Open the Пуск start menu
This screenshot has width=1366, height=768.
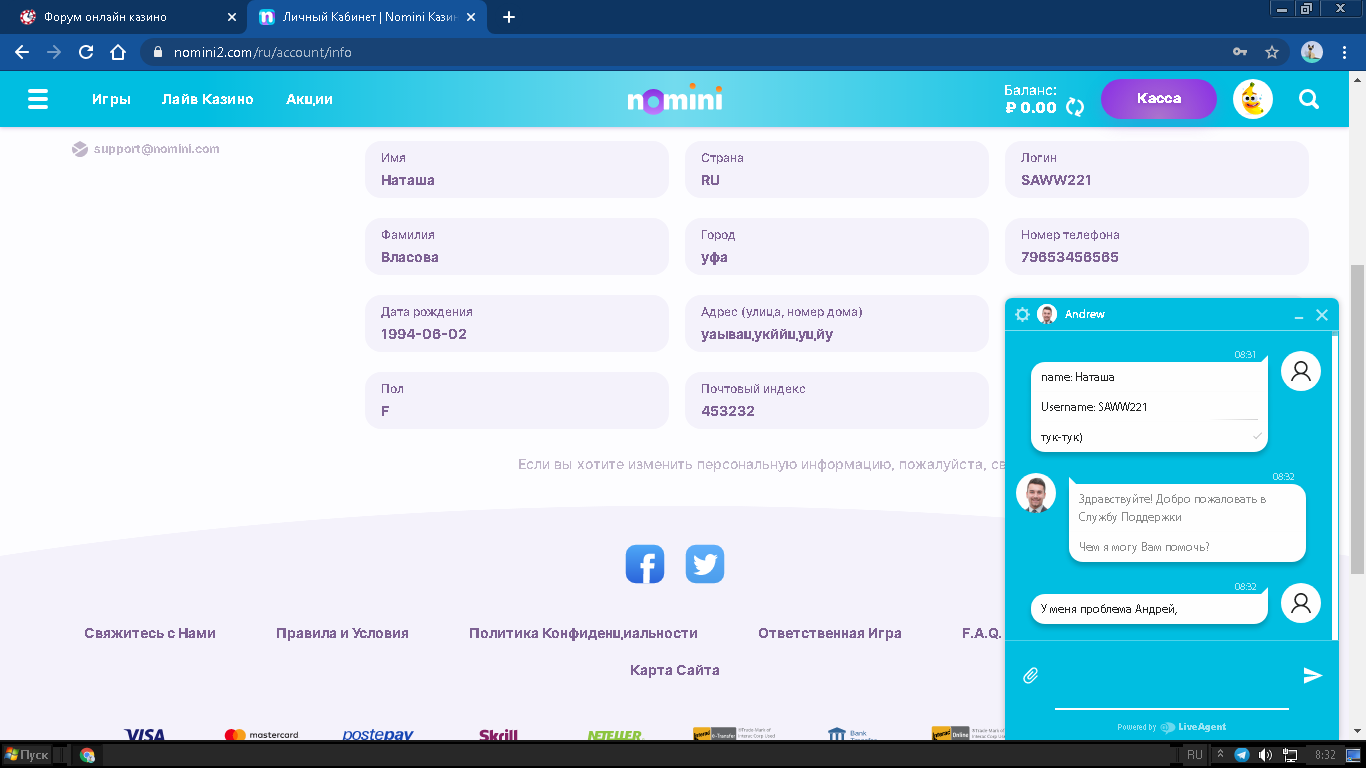click(x=27, y=755)
